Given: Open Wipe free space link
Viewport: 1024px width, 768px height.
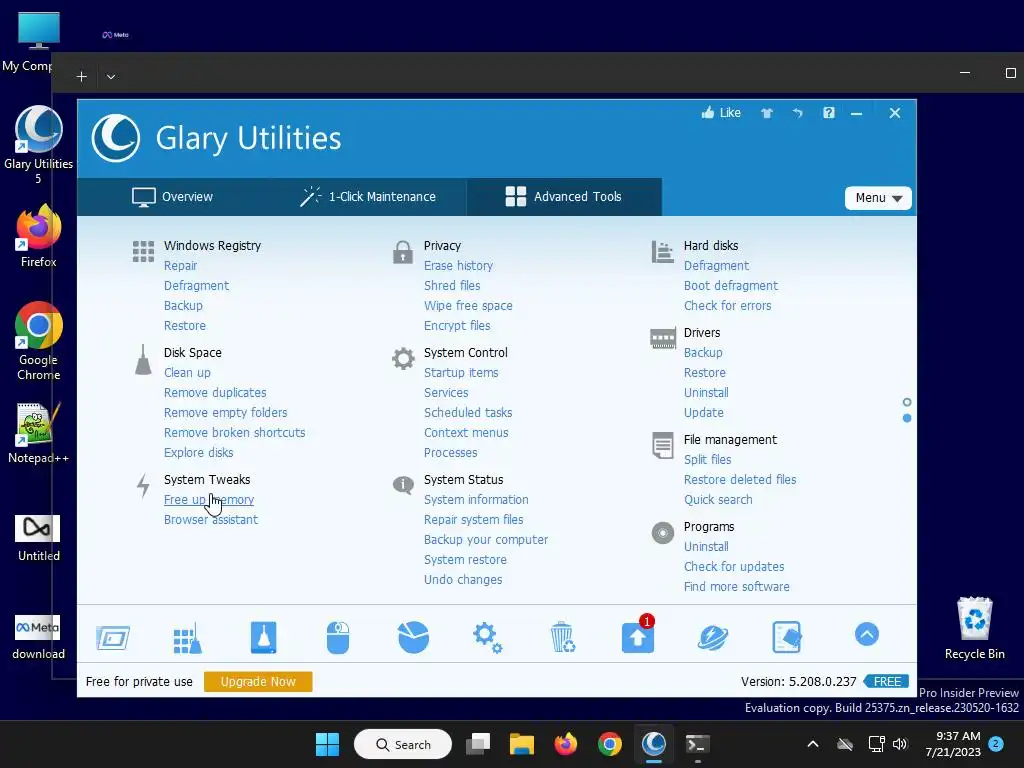Looking at the screenshot, I should 468,306.
